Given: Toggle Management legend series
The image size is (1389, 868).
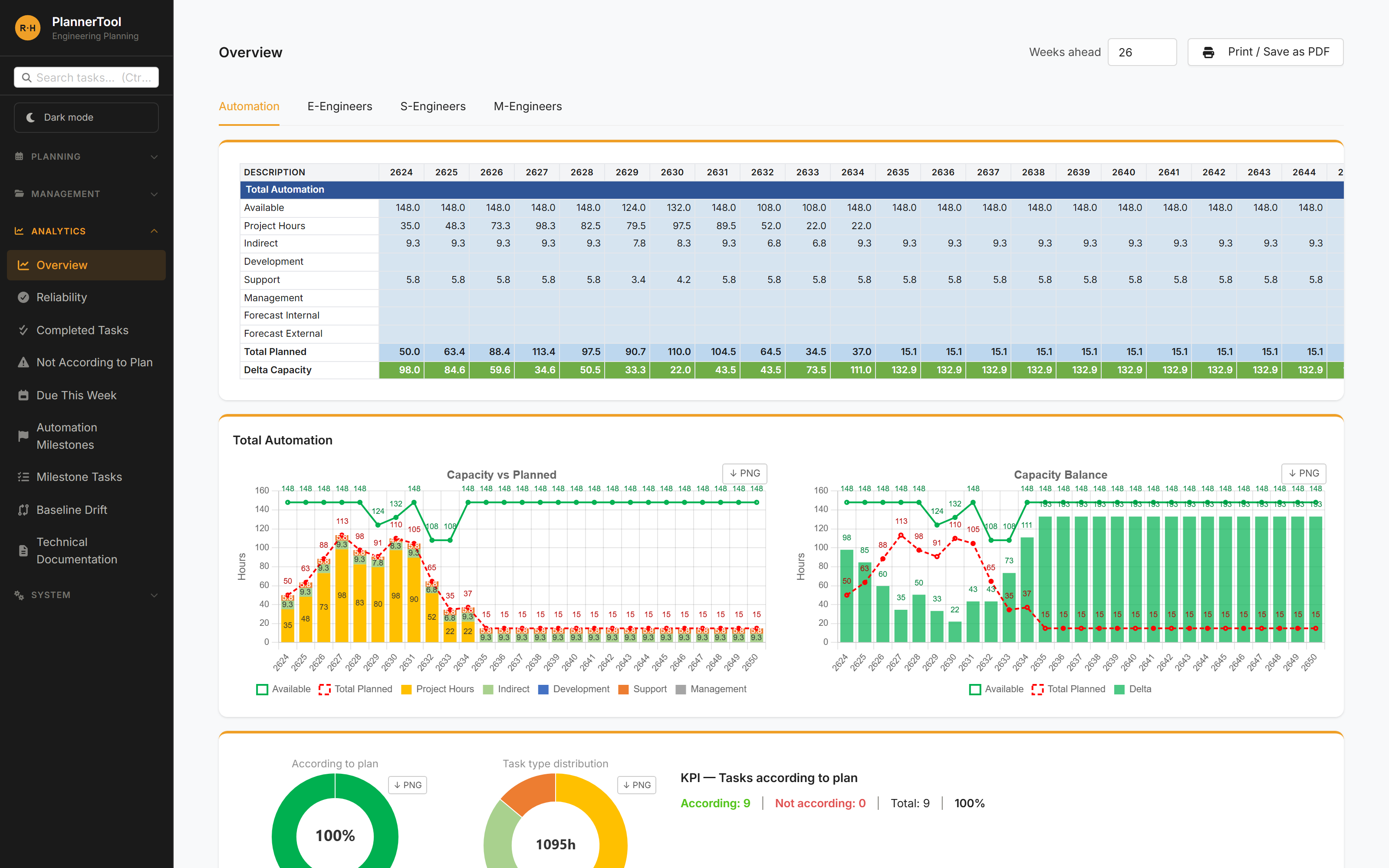Looking at the screenshot, I should [711, 689].
